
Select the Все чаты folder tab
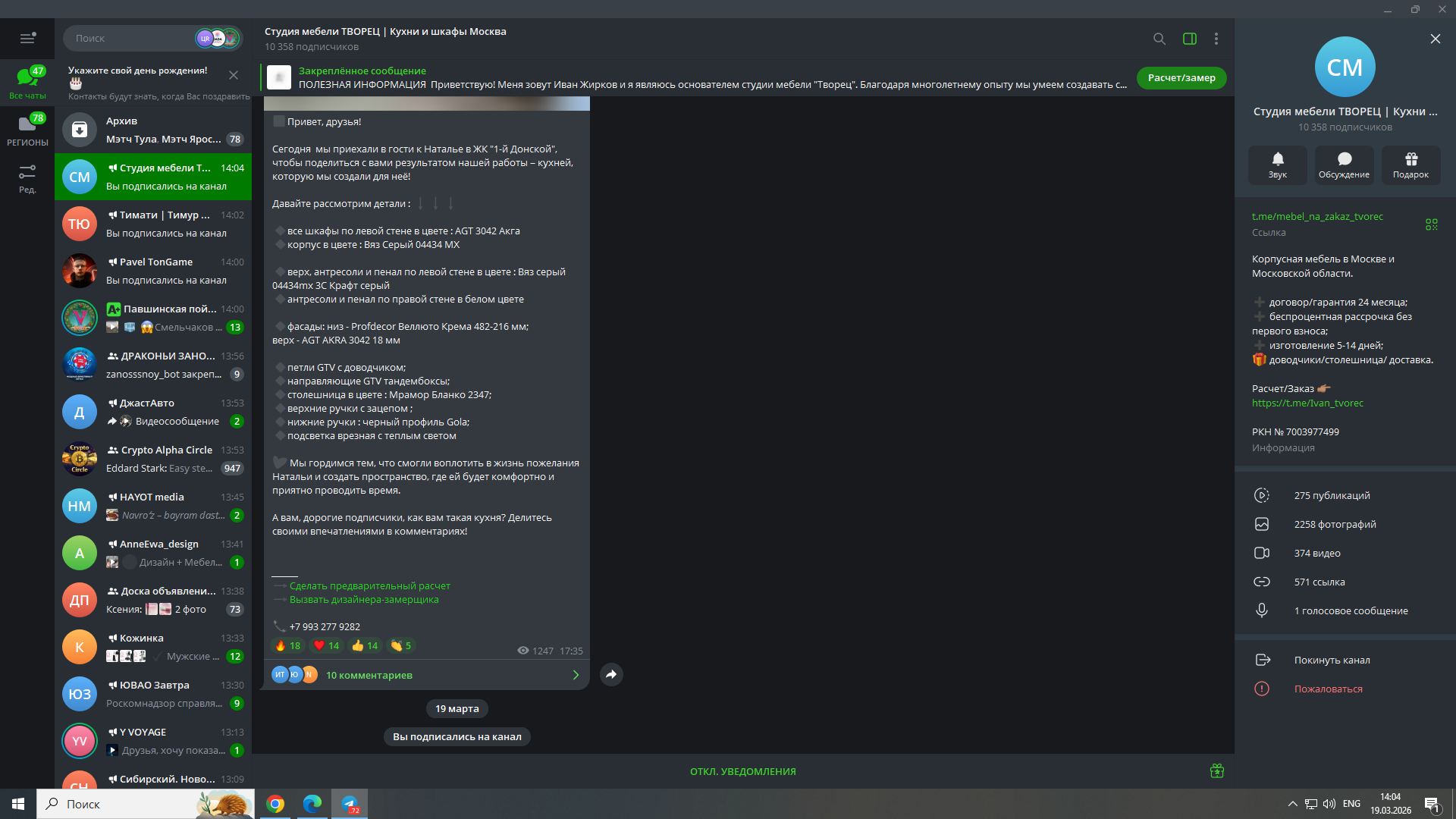coord(27,83)
